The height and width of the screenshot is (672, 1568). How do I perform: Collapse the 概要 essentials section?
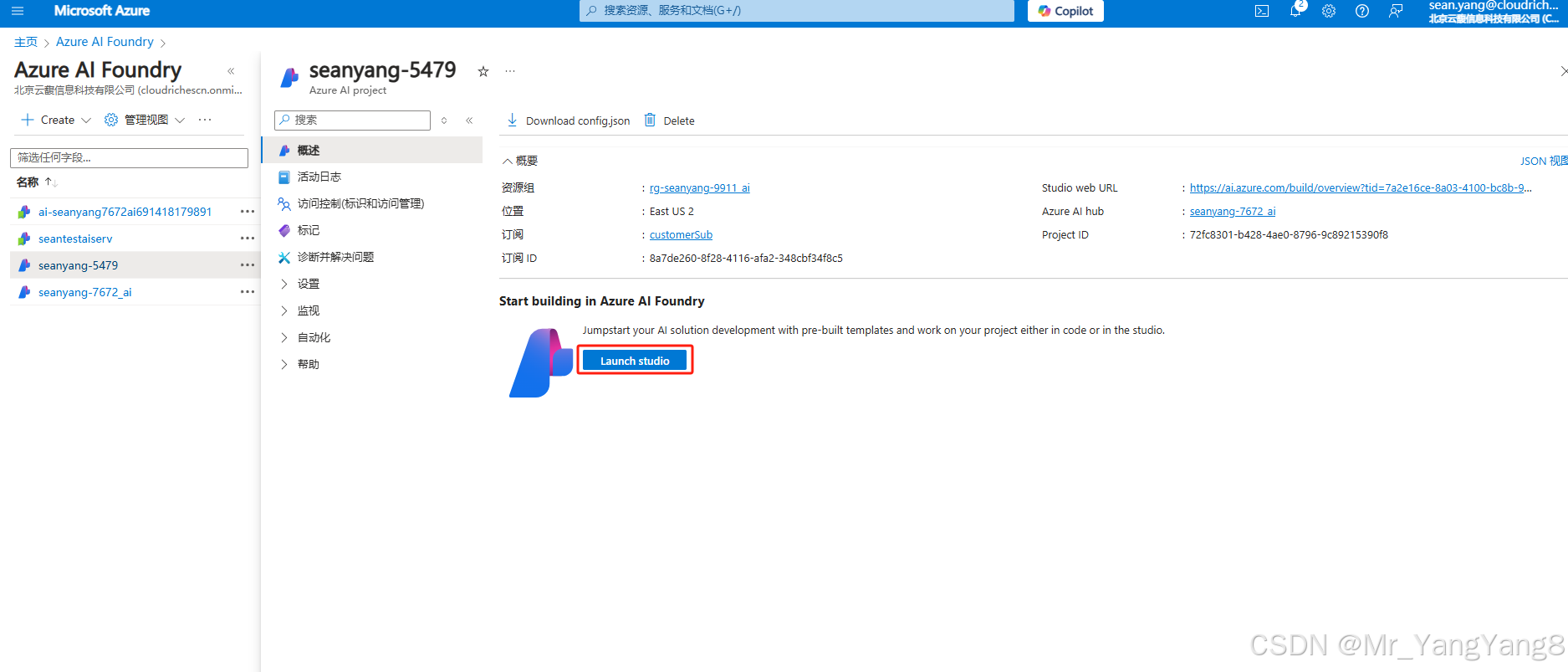519,161
